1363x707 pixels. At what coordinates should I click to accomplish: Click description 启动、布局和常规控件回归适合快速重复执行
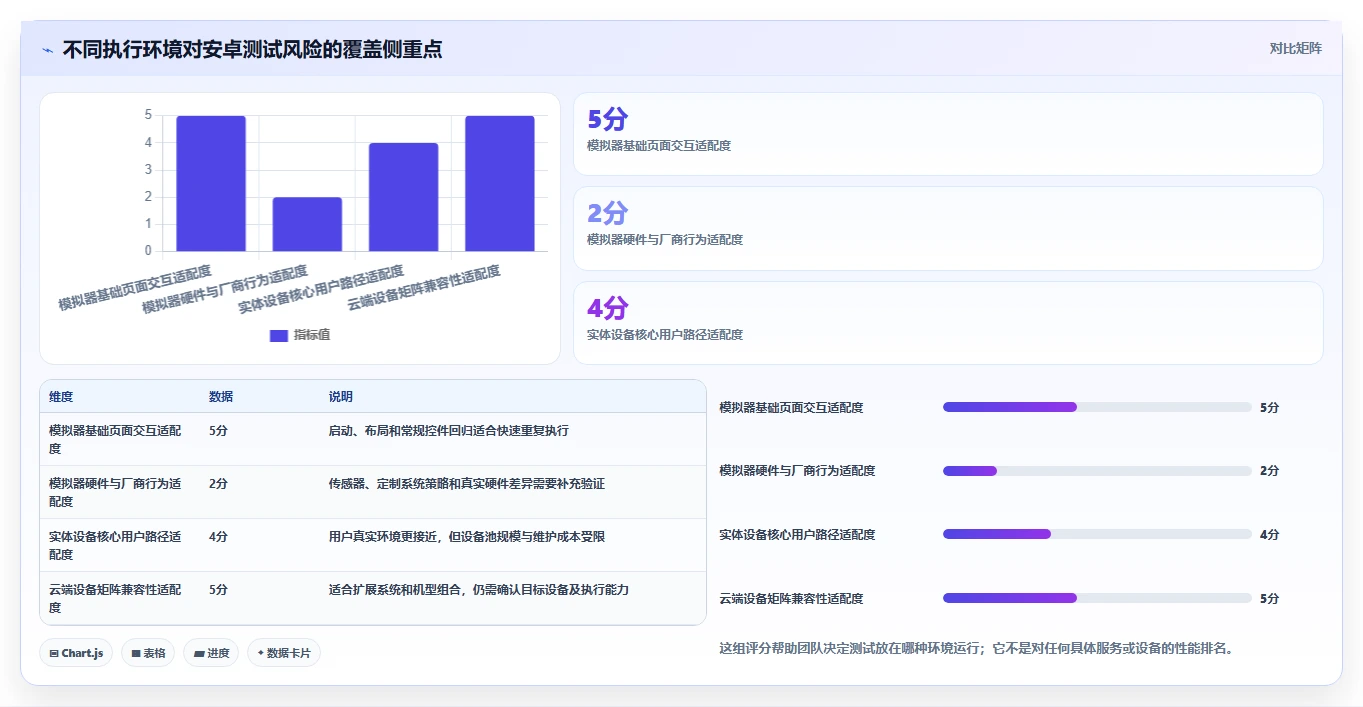click(x=449, y=431)
